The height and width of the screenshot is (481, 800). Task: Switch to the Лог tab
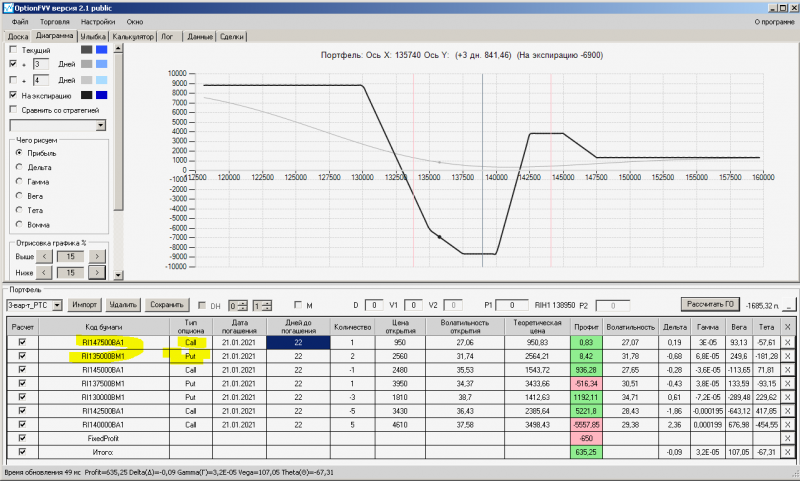click(x=167, y=37)
